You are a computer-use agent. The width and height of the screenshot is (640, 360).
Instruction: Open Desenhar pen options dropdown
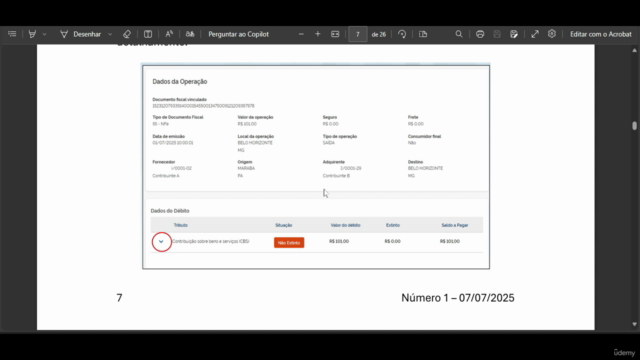coord(110,34)
